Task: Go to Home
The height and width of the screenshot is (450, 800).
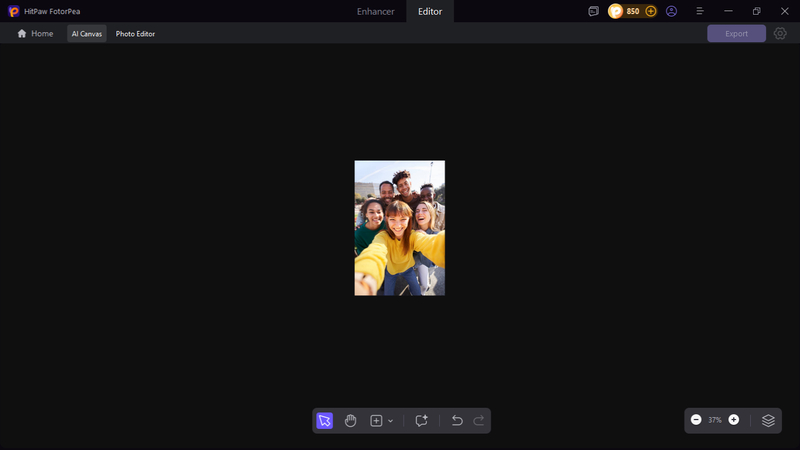Action: 35,34
